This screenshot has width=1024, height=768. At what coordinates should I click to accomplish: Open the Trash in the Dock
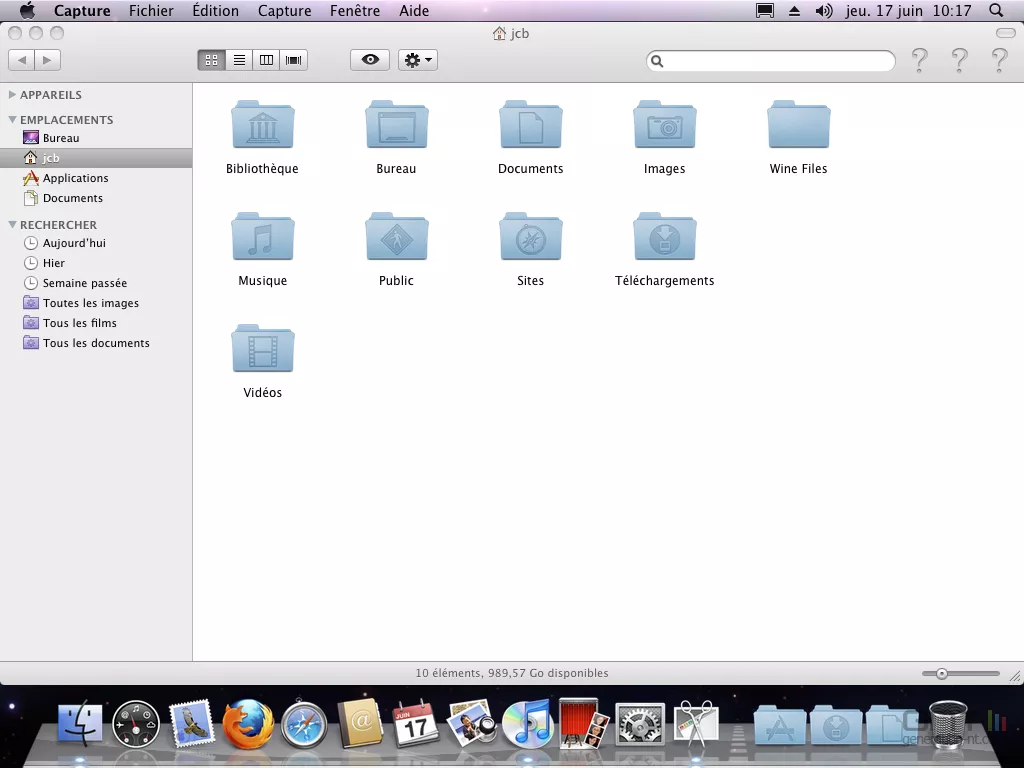pyautogui.click(x=948, y=723)
